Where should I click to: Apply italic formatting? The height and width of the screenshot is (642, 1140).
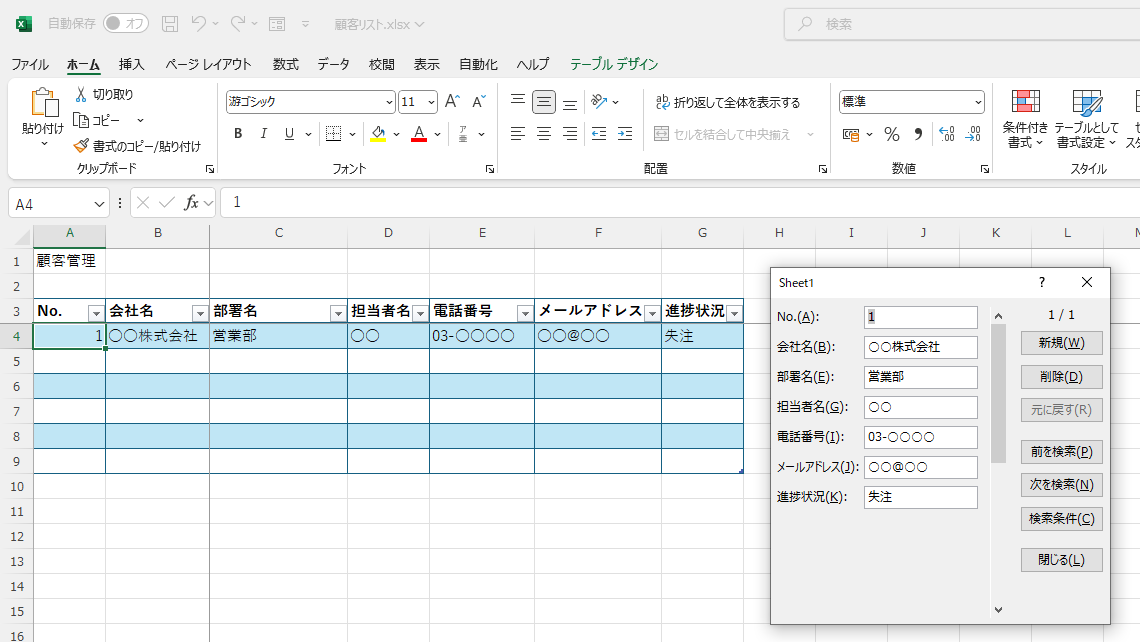click(x=264, y=134)
